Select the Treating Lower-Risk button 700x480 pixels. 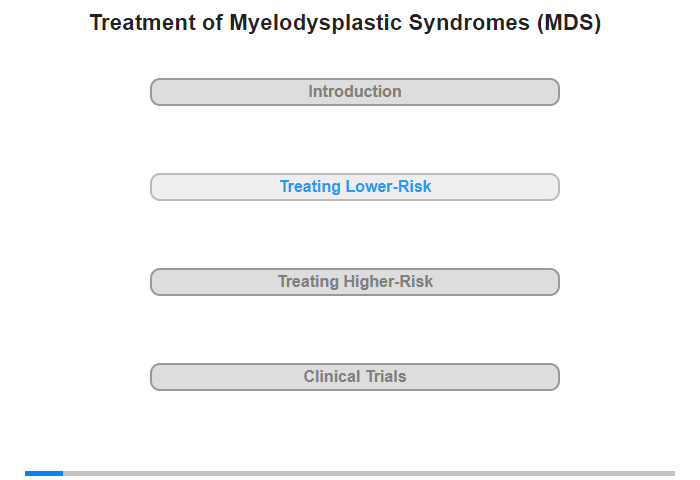pos(354,187)
